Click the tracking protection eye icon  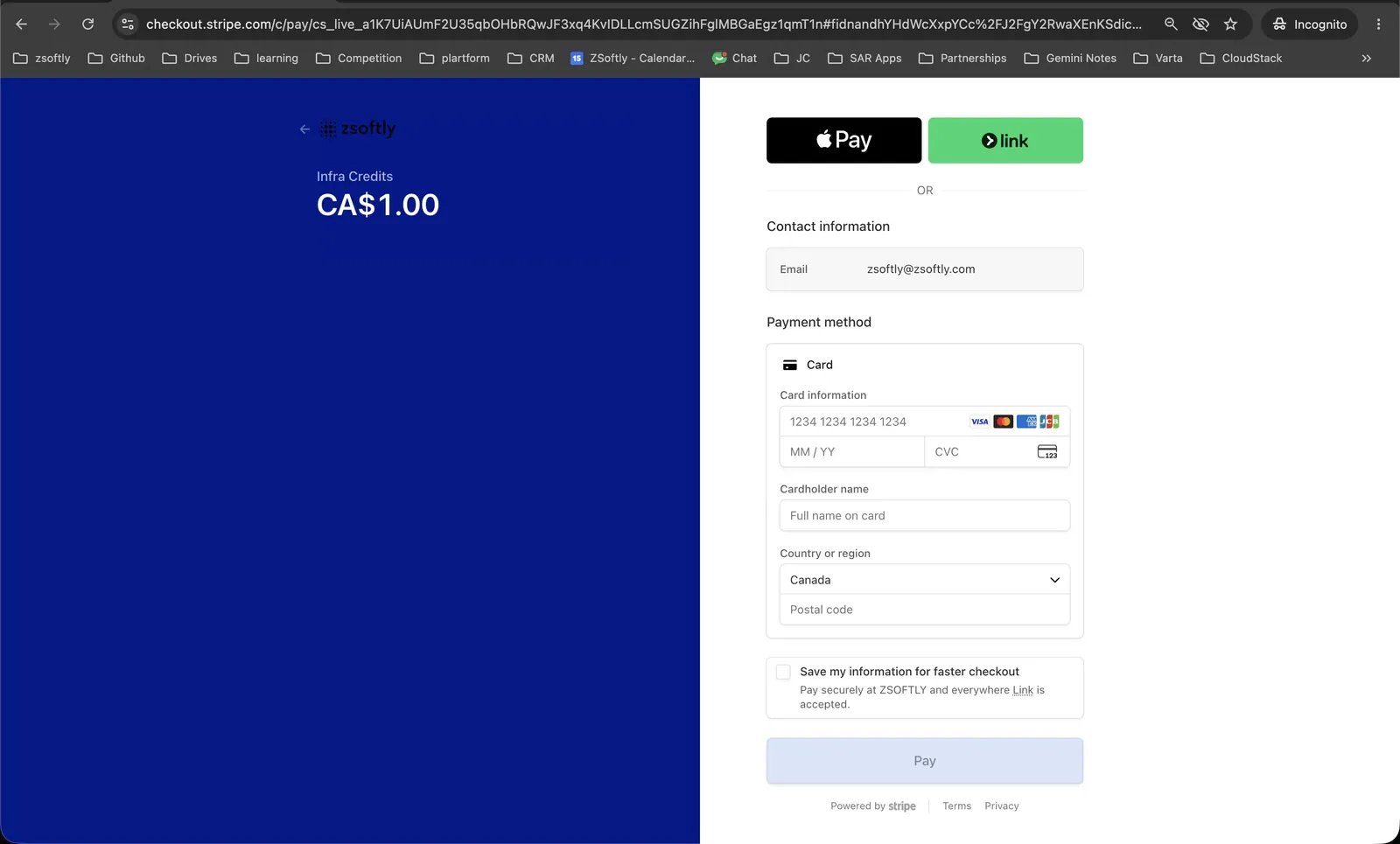1200,24
